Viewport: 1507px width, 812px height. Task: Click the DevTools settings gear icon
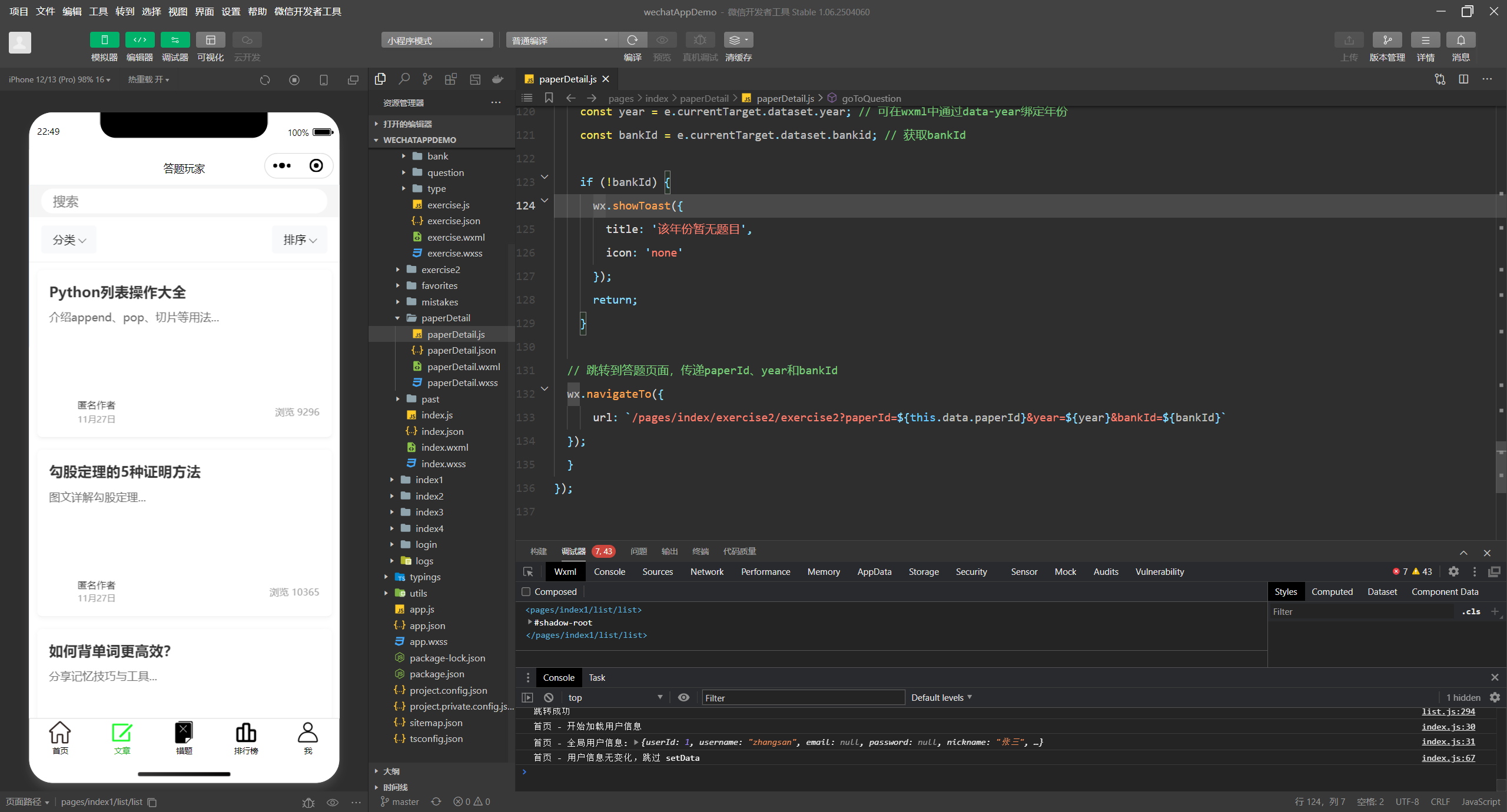coord(1453,571)
